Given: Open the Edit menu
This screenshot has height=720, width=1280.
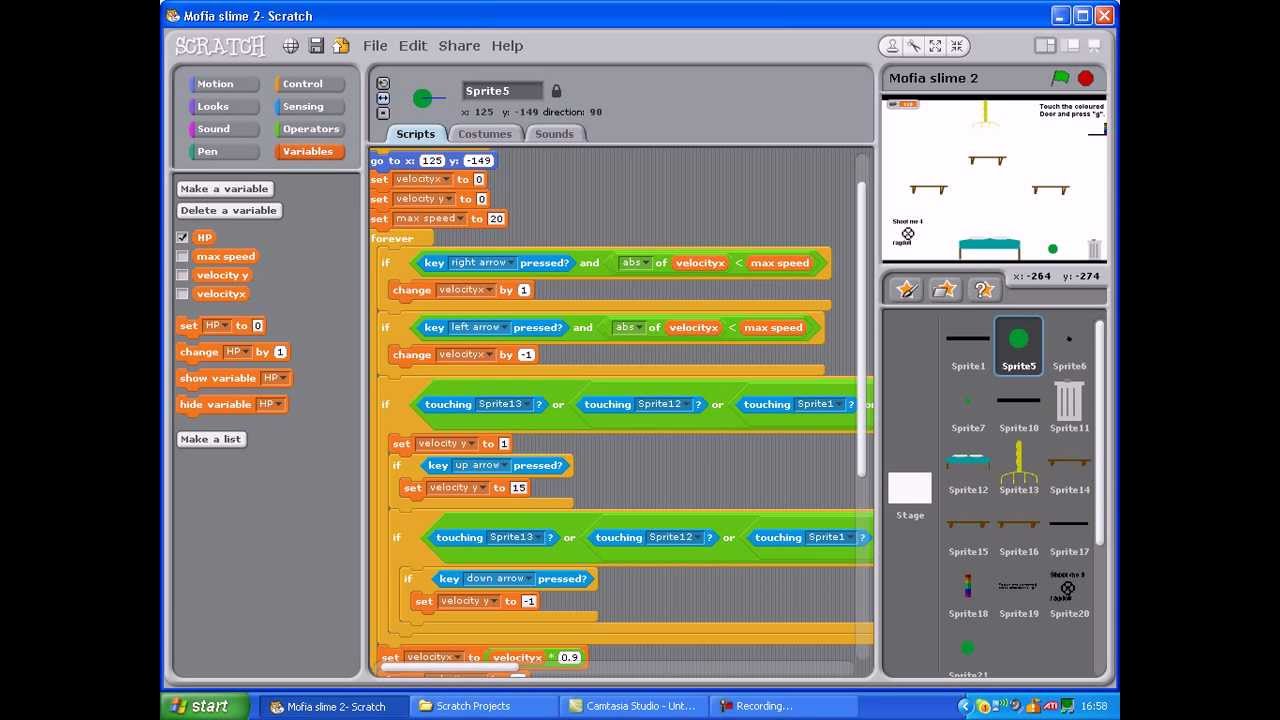Looking at the screenshot, I should (x=413, y=46).
